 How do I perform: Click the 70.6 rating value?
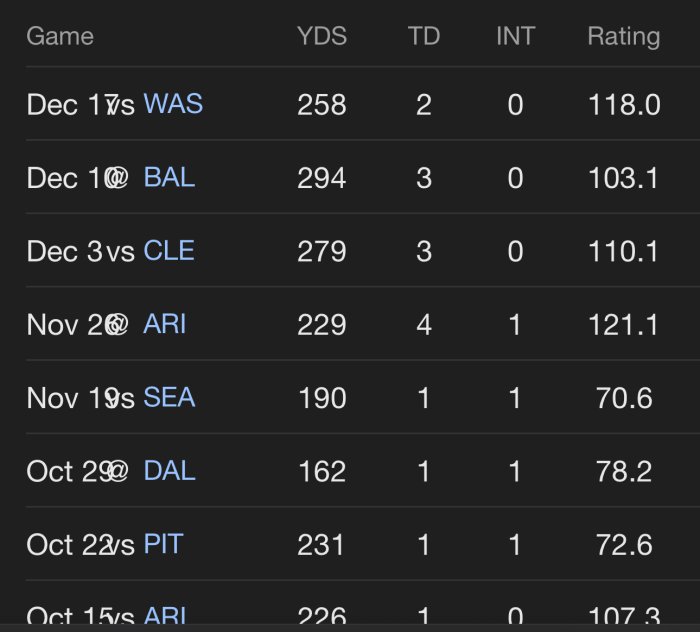tap(623, 398)
